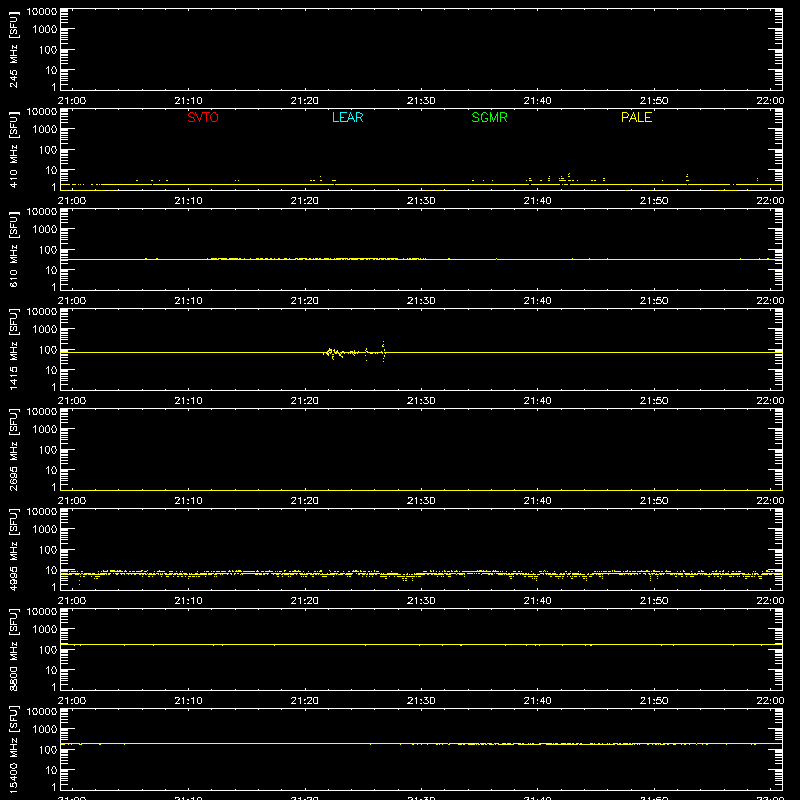Select the 8800 MHz [SFU] axis label
Image resolution: width=800 pixels, height=800 pixels.
13,650
